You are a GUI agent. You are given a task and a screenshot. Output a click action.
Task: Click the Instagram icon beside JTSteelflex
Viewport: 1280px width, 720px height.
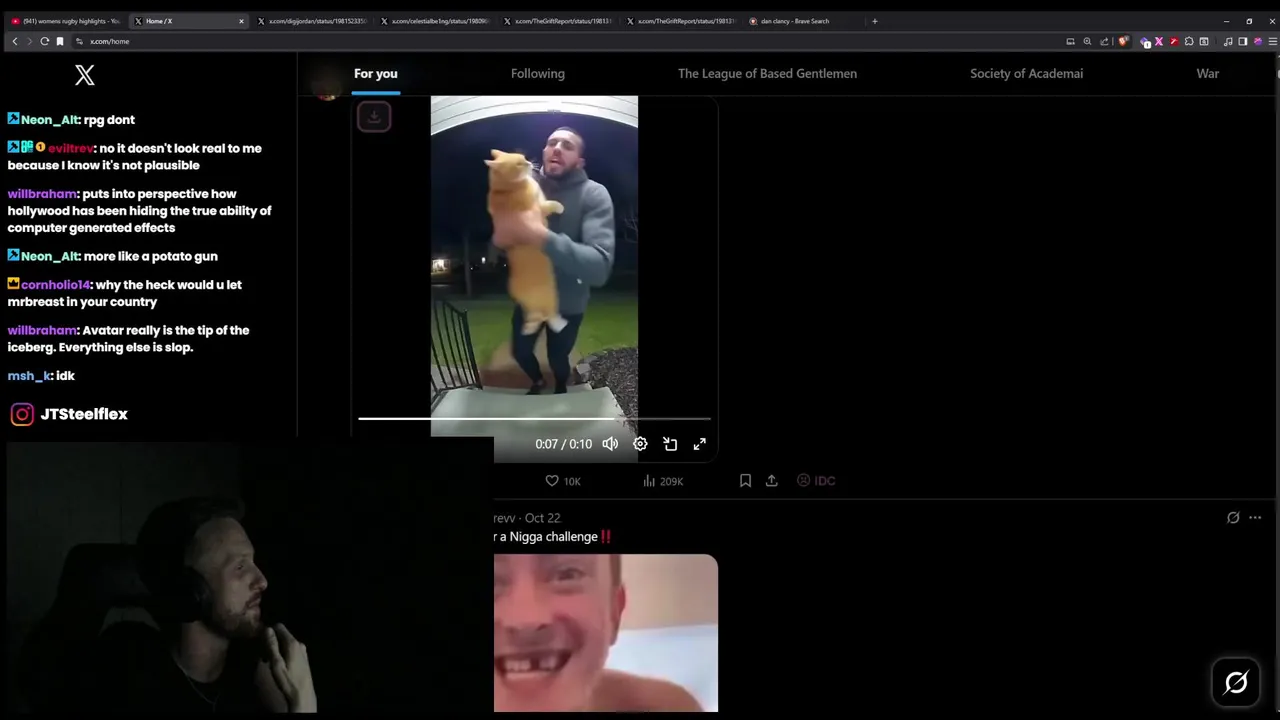coord(22,414)
